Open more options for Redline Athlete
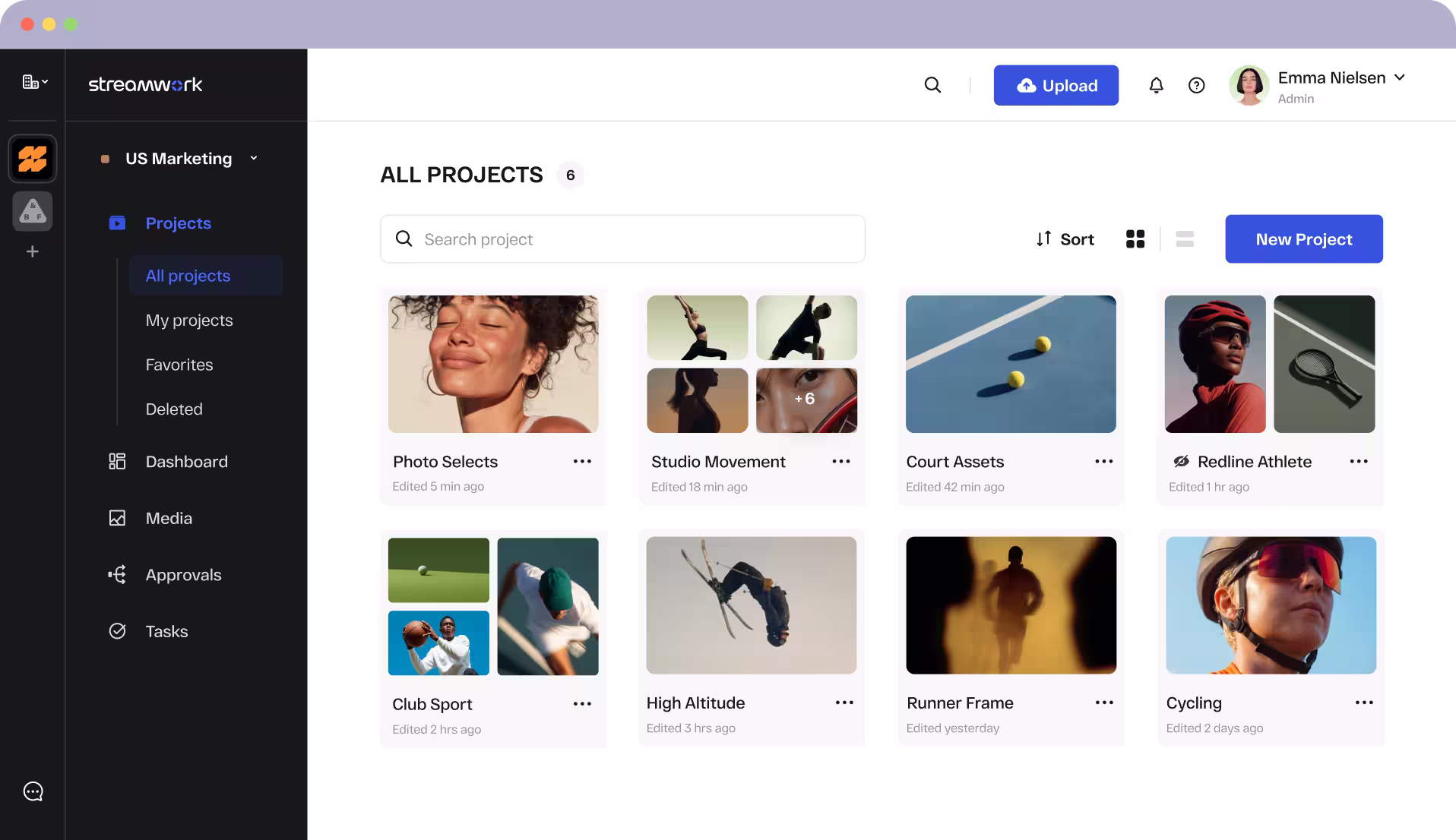Image resolution: width=1456 pixels, height=840 pixels. coord(1359,461)
